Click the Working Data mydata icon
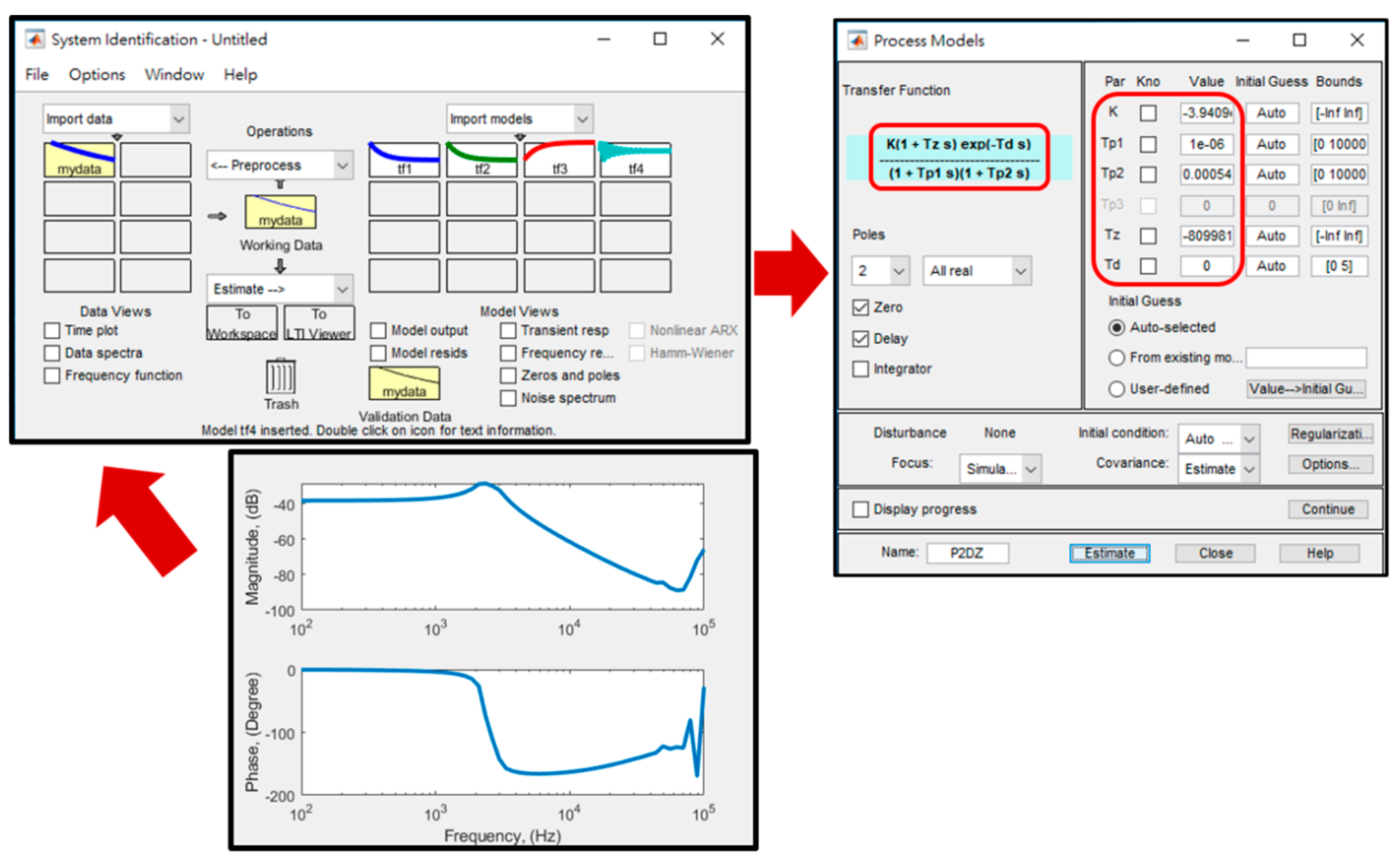 281,212
